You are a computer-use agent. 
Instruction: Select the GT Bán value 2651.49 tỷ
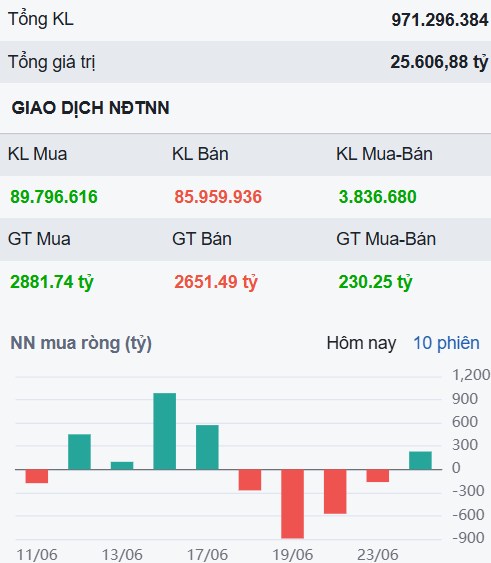click(216, 282)
